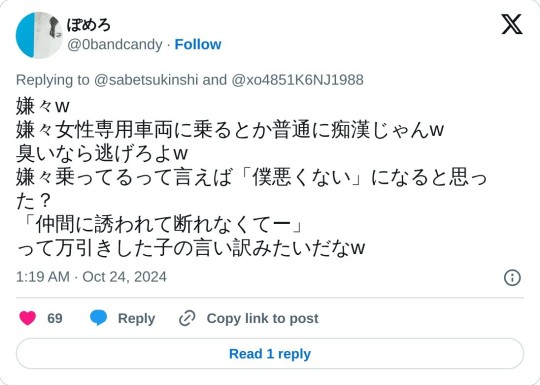540x385 pixels.
Task: Click the last tweet line about 万引き
Action: (190, 248)
